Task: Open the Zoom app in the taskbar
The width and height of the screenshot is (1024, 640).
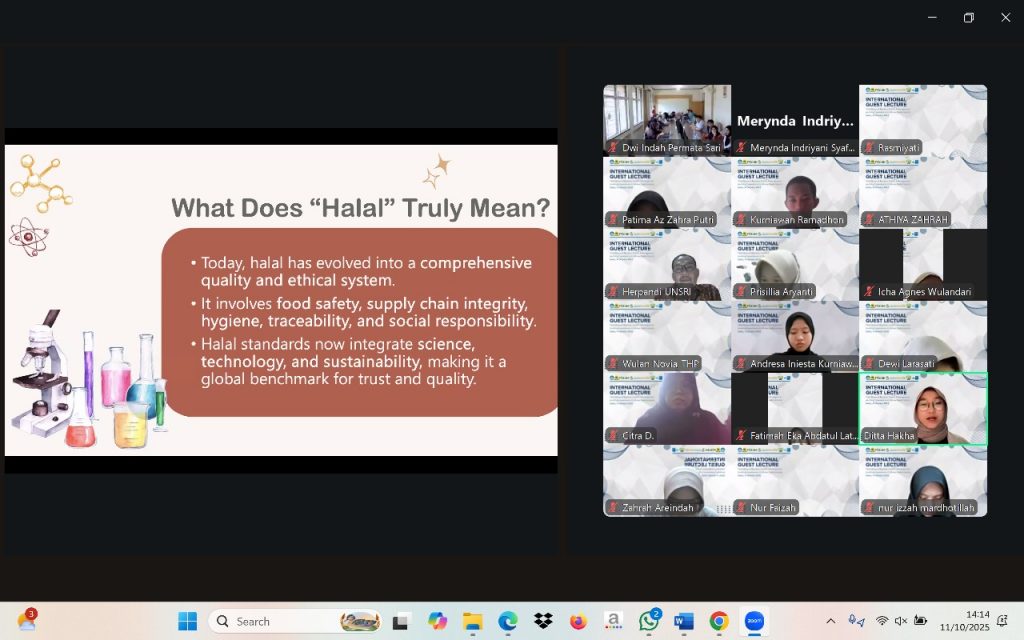Action: [x=754, y=621]
